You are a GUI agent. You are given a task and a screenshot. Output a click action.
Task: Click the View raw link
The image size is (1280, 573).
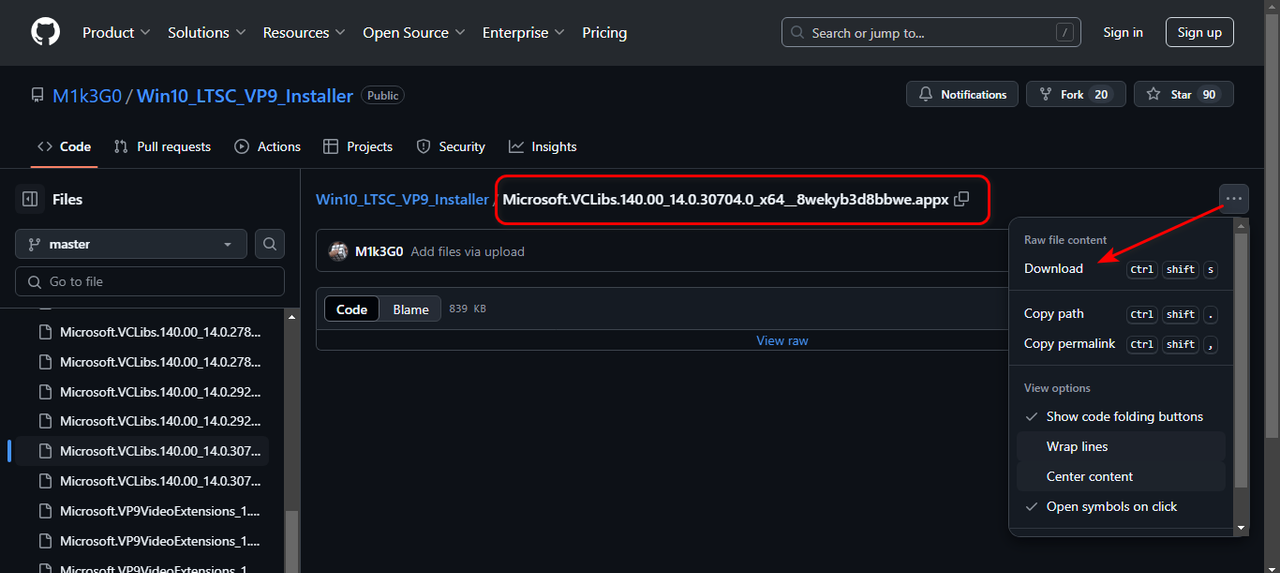[x=782, y=341]
